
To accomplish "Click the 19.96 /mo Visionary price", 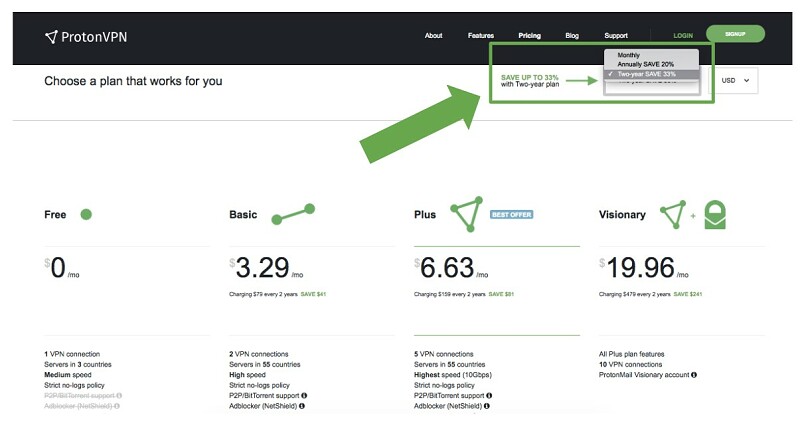I will (644, 268).
